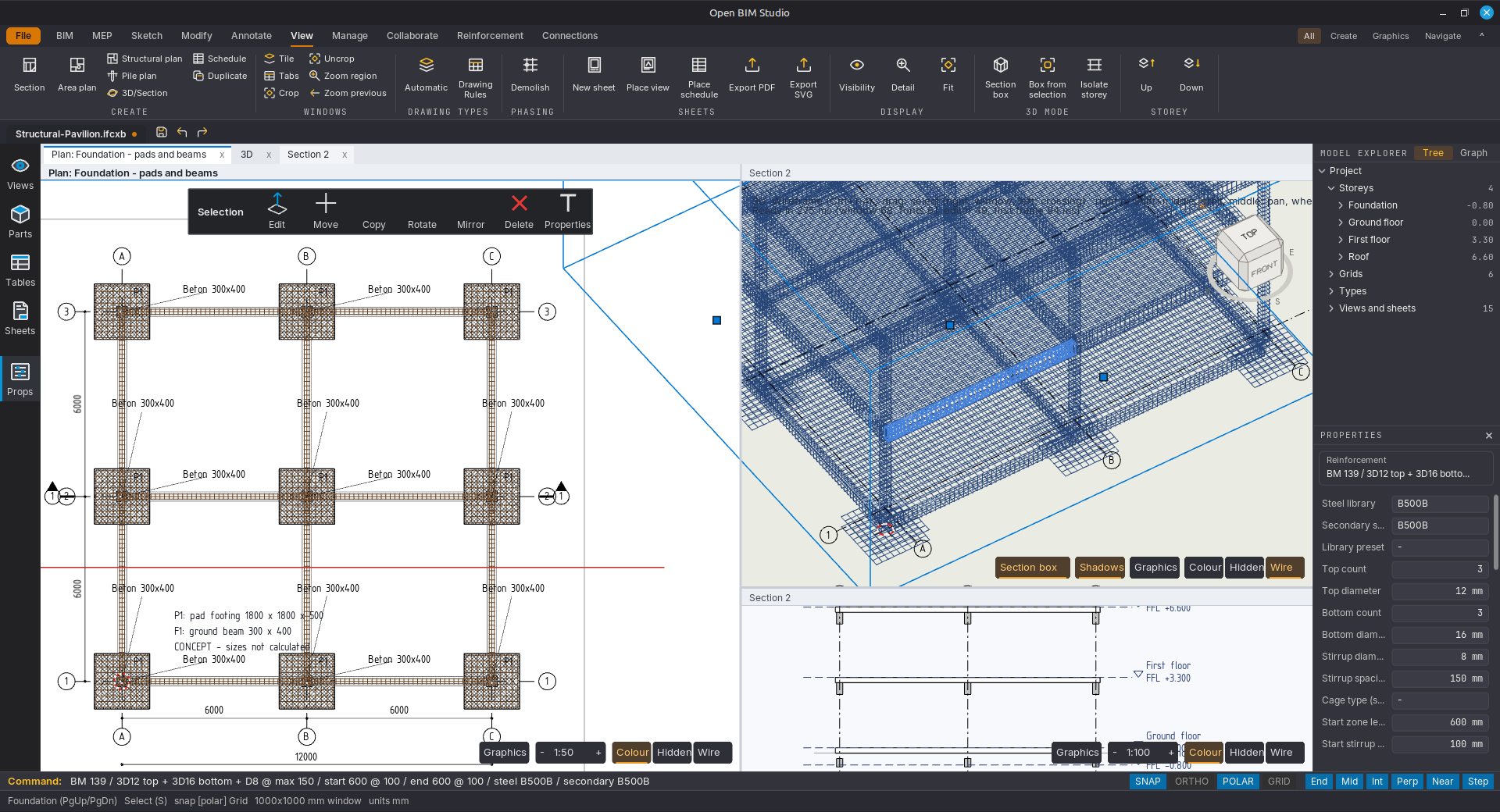
Task: Click Export PDF in the ribbon
Action: pos(752,74)
